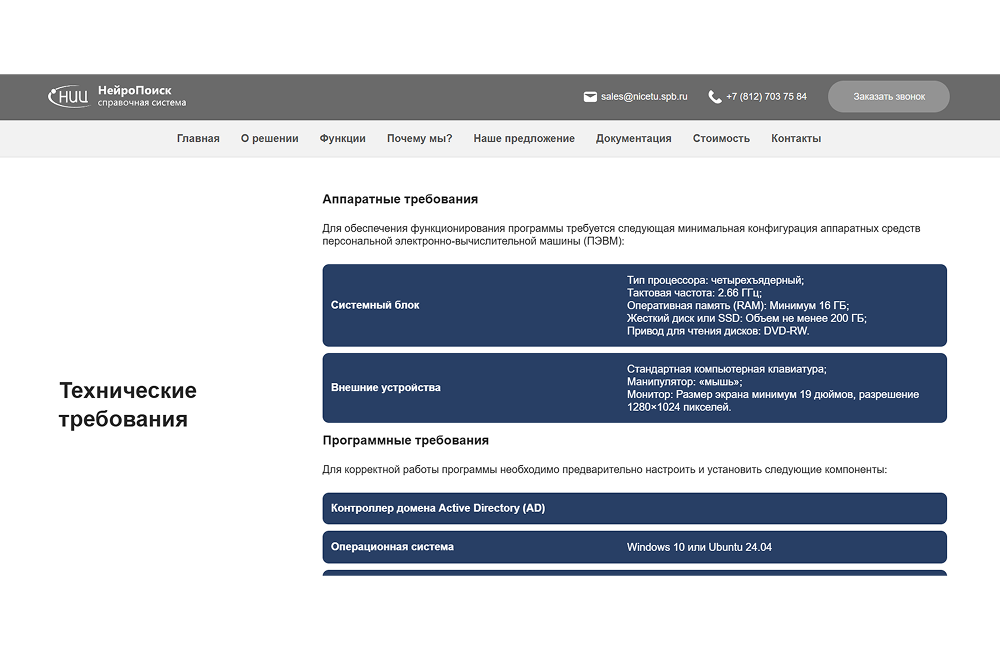Navigate to Наше предложение
Screen dimensions: 1000x650
(524, 138)
